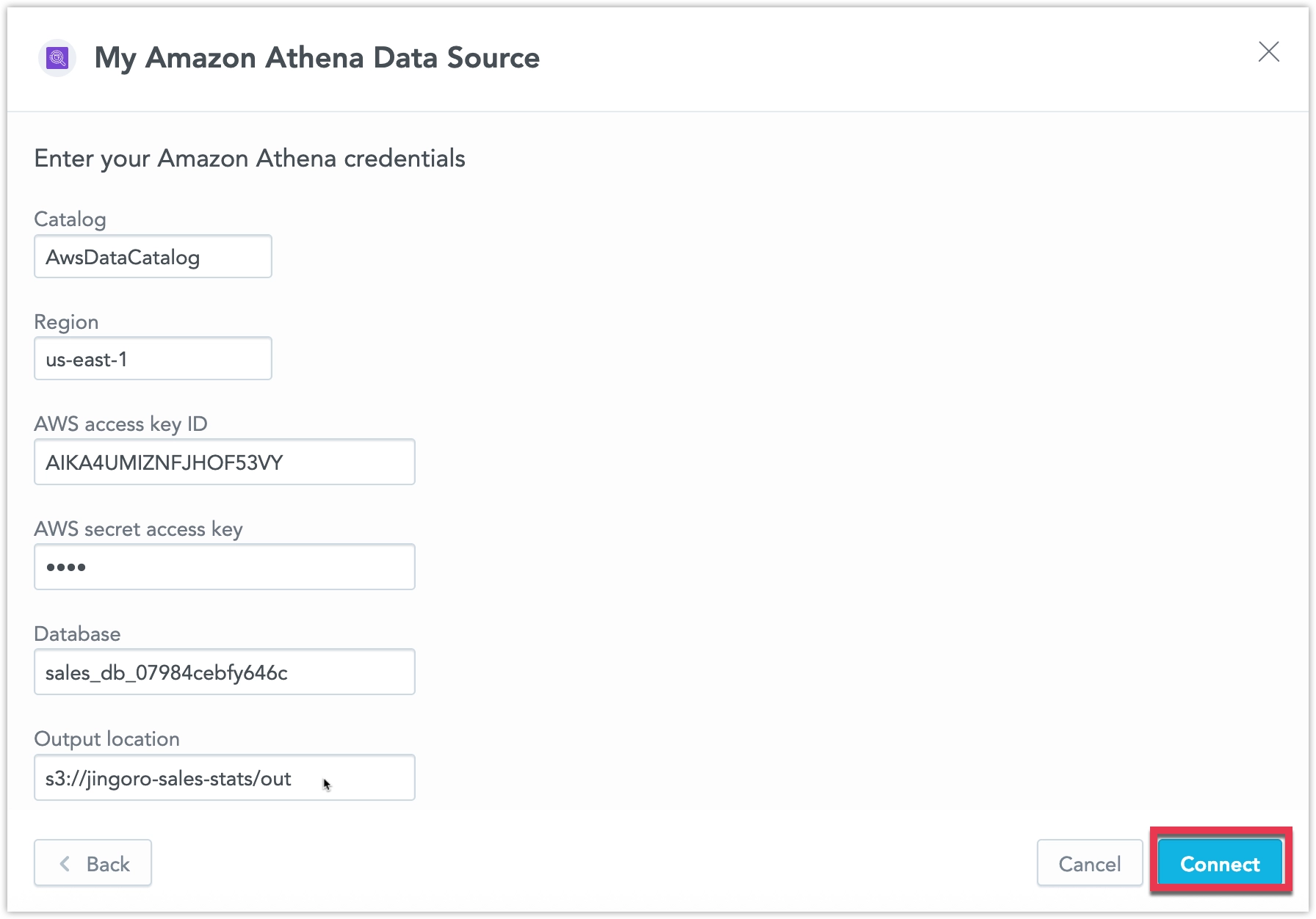Focus the Database input field
1316x919 pixels.
224,672
